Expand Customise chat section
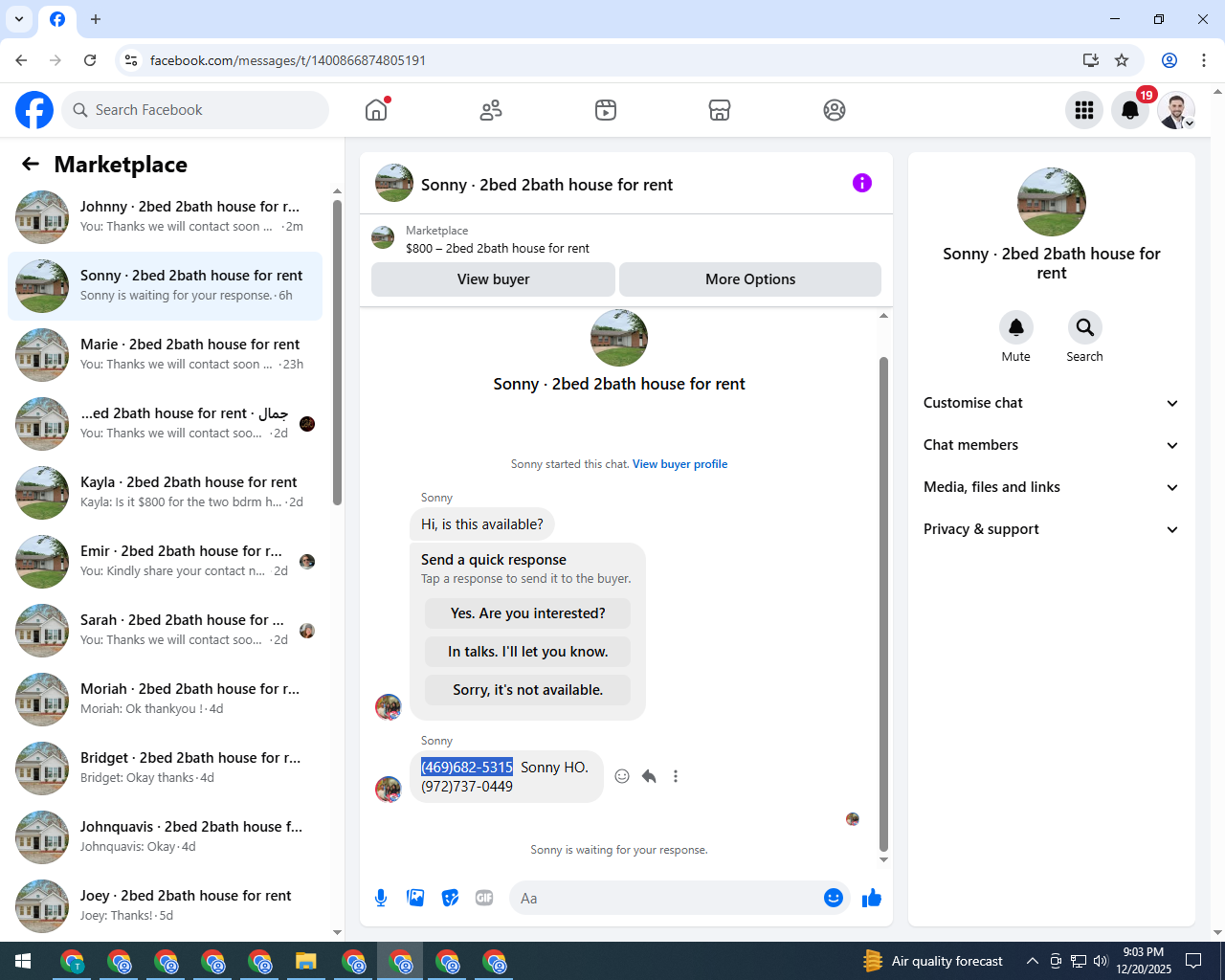The image size is (1225, 980). click(x=1051, y=403)
